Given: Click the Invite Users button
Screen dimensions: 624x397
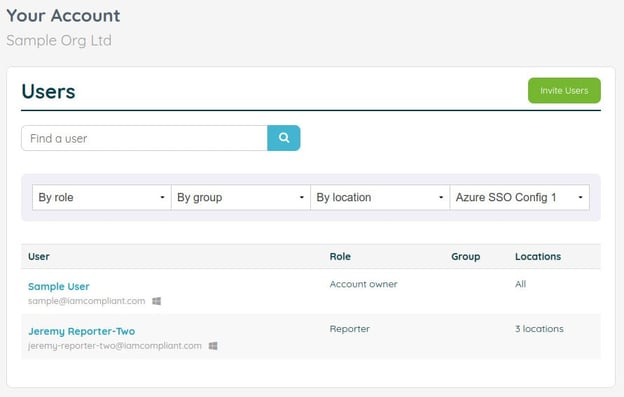Looking at the screenshot, I should point(564,91).
